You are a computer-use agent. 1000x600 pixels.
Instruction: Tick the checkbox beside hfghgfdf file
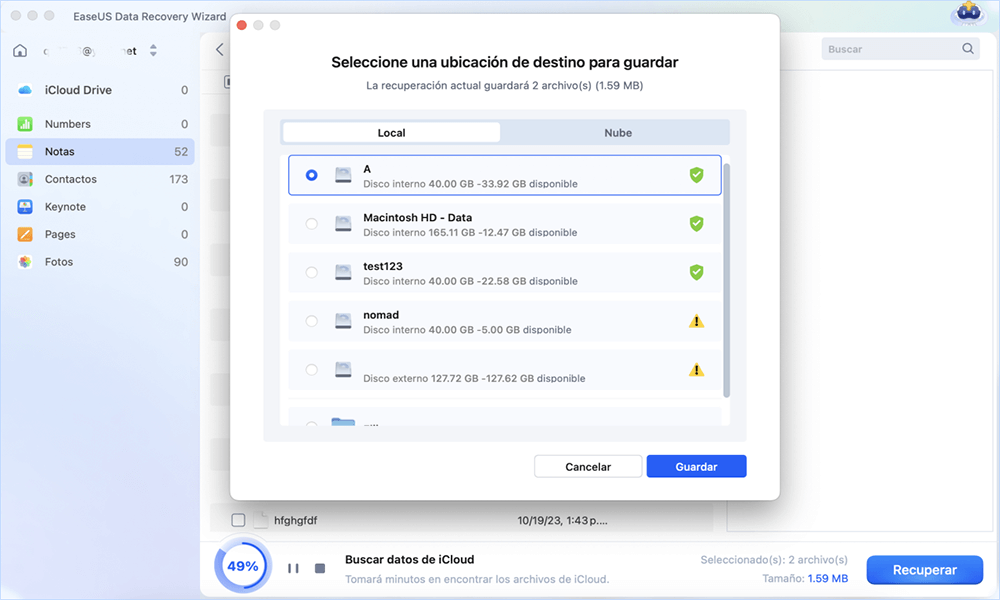pyautogui.click(x=238, y=520)
